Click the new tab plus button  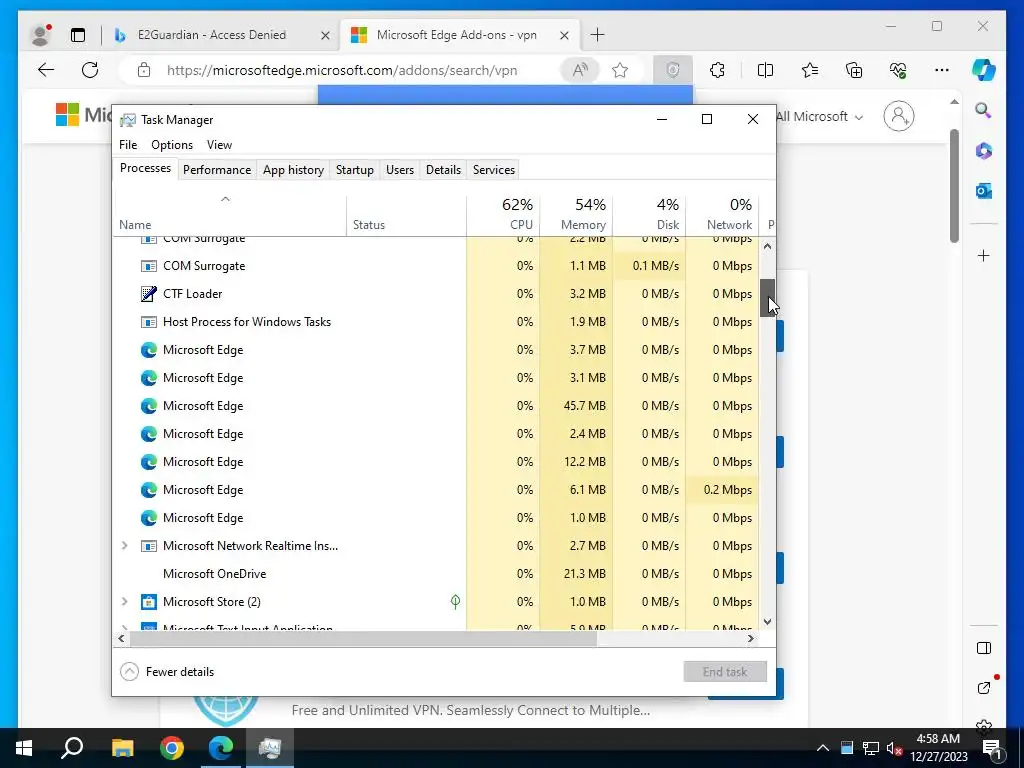597,35
